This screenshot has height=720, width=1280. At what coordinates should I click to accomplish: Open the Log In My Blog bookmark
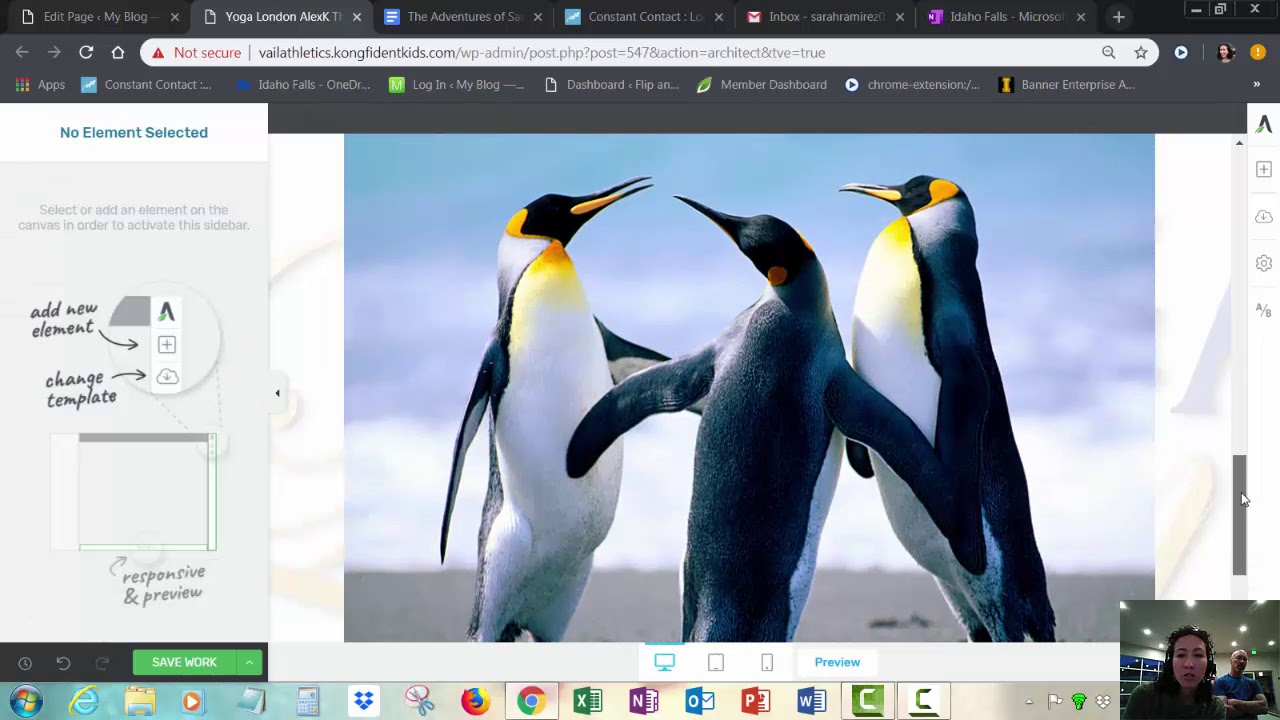coord(456,85)
